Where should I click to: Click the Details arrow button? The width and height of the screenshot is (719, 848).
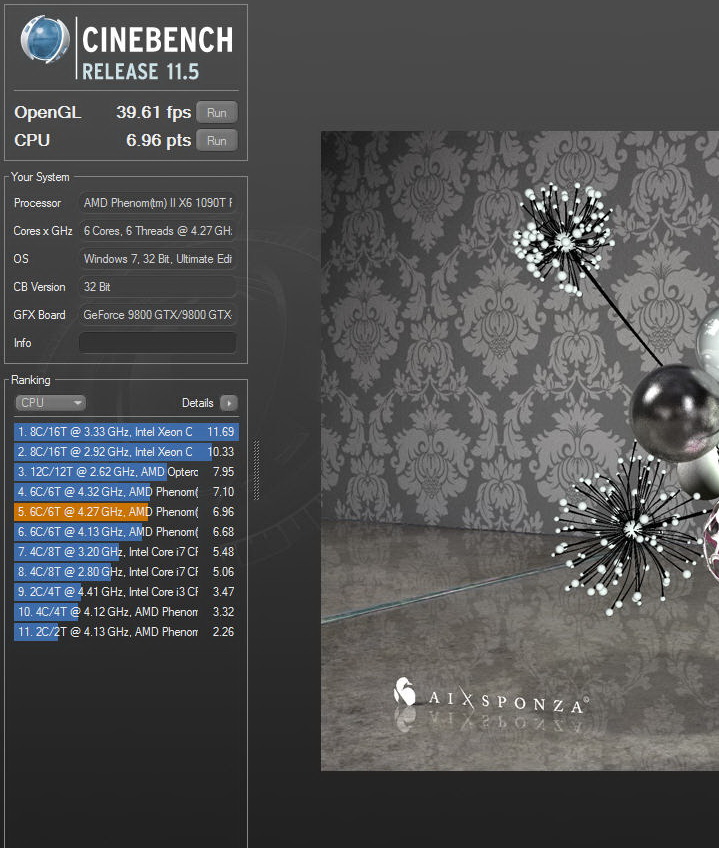(x=229, y=403)
